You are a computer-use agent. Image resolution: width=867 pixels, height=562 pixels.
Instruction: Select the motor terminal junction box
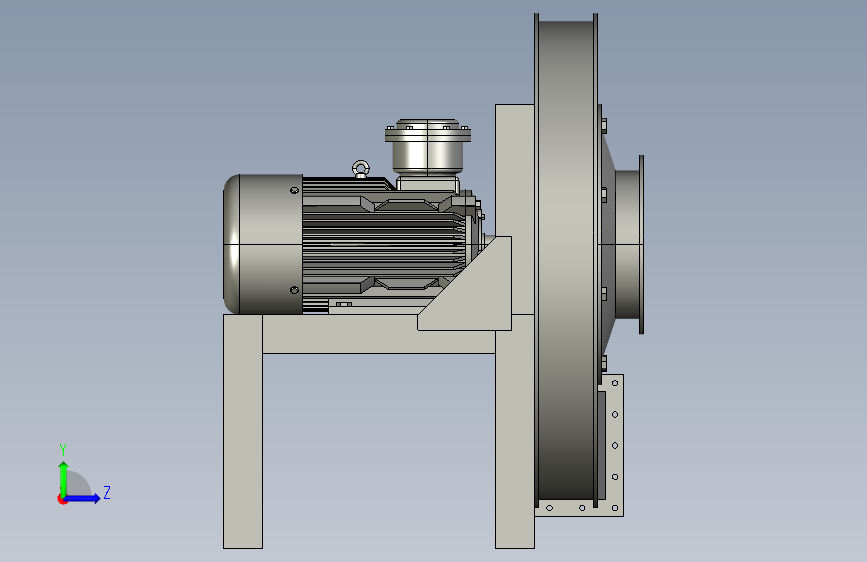428,148
